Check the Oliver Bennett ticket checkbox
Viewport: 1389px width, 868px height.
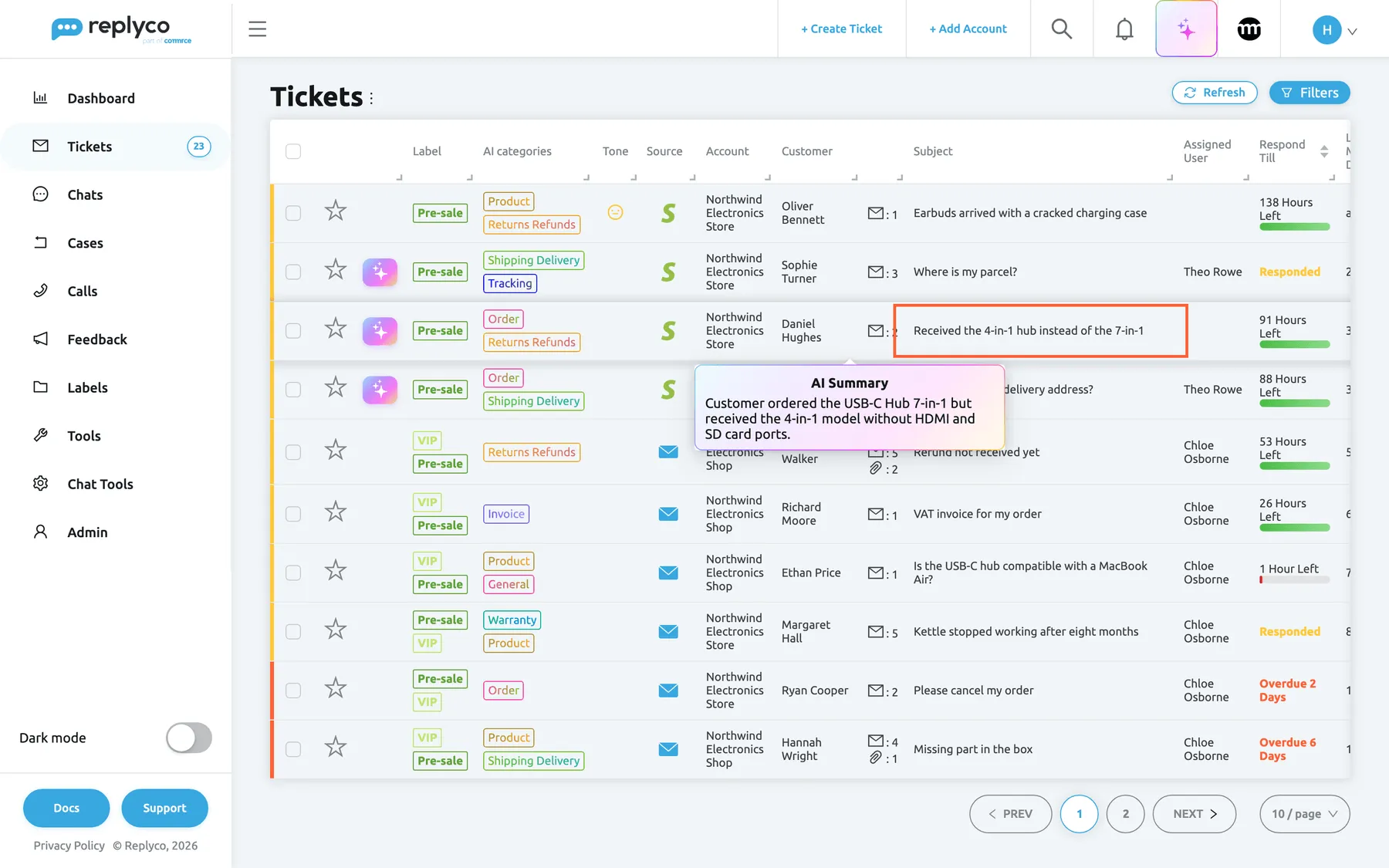click(293, 213)
